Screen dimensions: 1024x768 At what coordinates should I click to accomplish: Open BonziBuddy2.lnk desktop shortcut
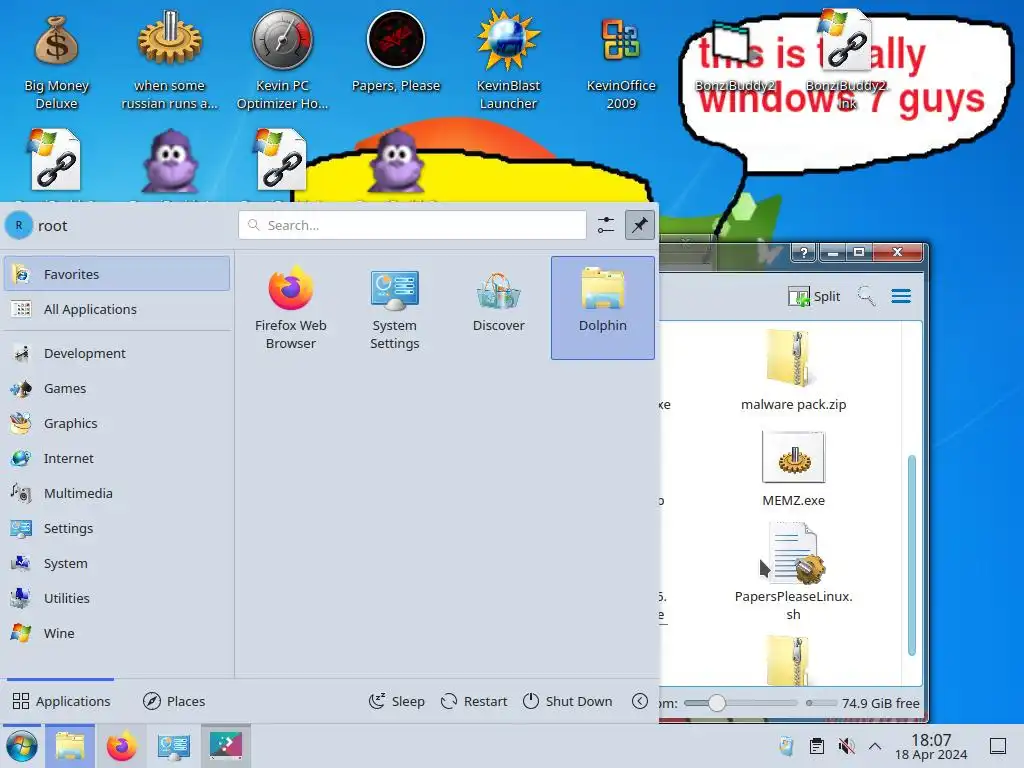[x=846, y=61]
